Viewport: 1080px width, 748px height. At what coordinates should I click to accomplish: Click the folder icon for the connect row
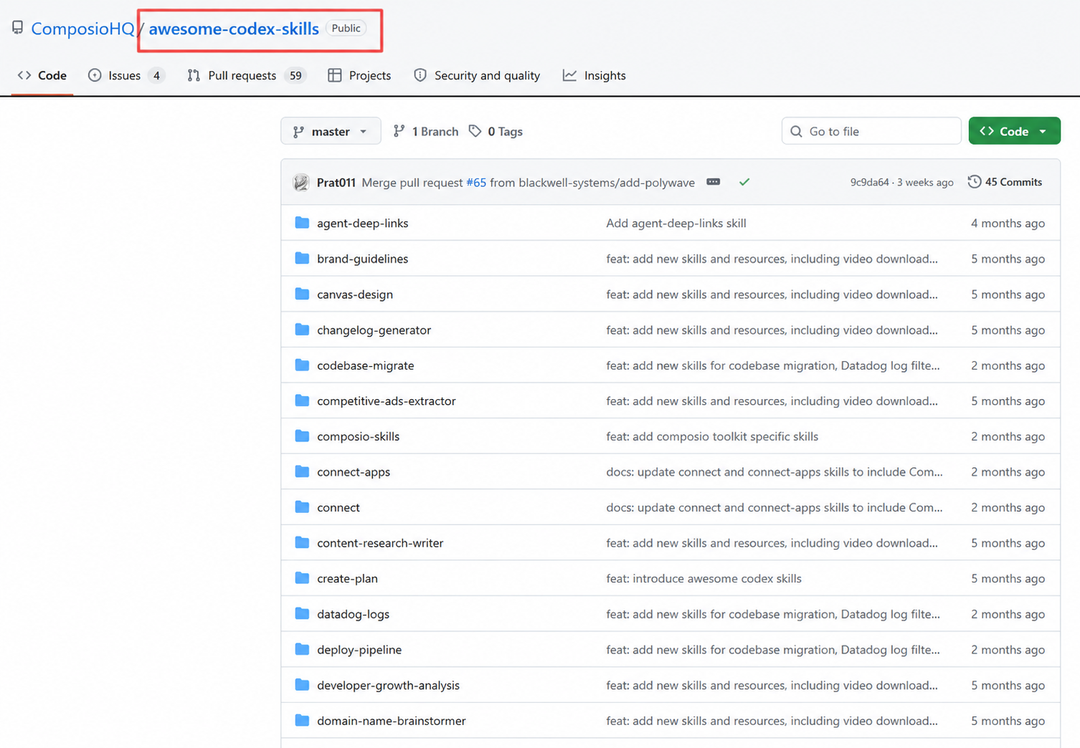click(302, 507)
